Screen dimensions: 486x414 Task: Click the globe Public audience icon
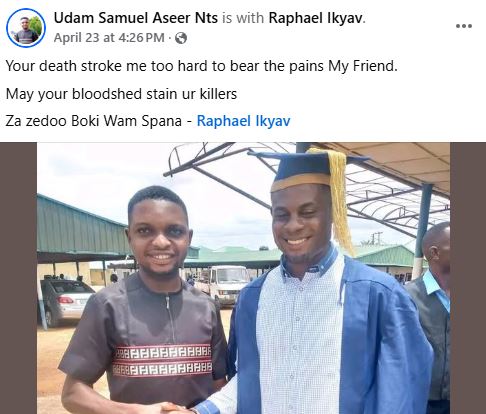pyautogui.click(x=181, y=38)
